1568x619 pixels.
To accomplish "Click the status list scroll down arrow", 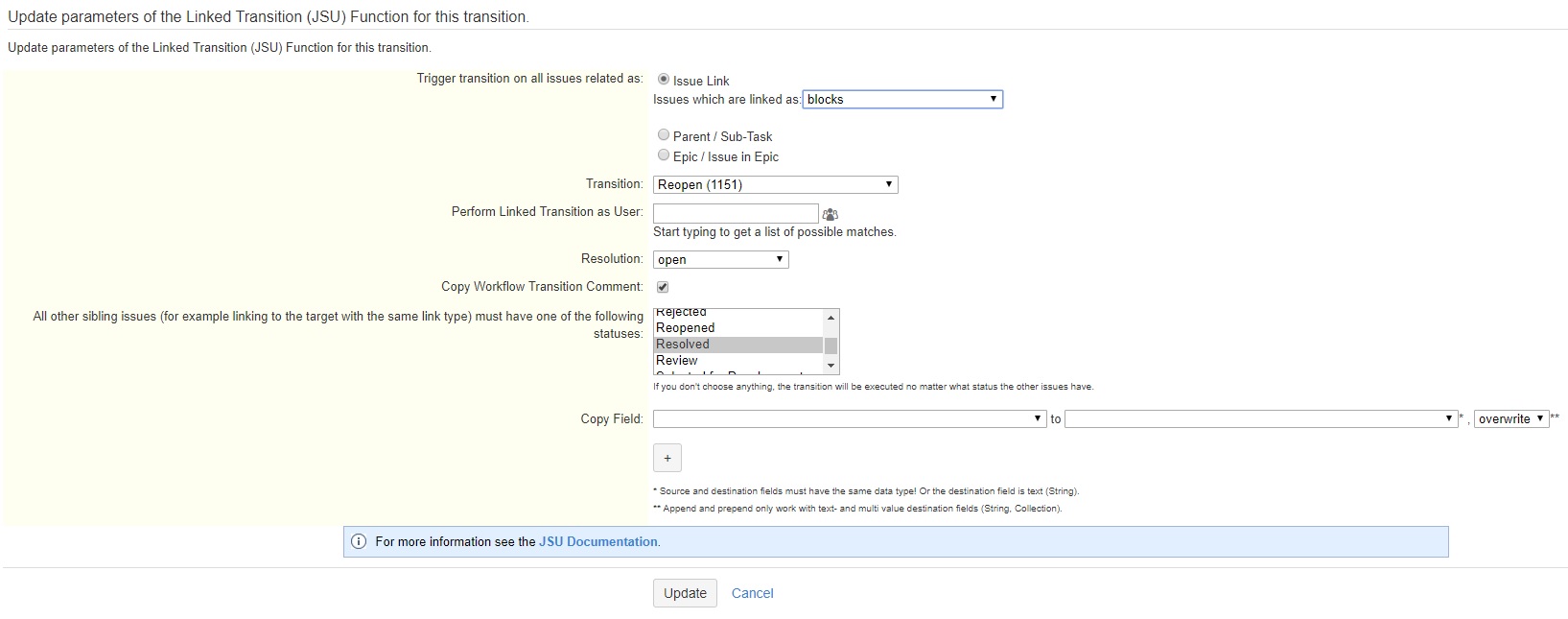I will click(831, 366).
